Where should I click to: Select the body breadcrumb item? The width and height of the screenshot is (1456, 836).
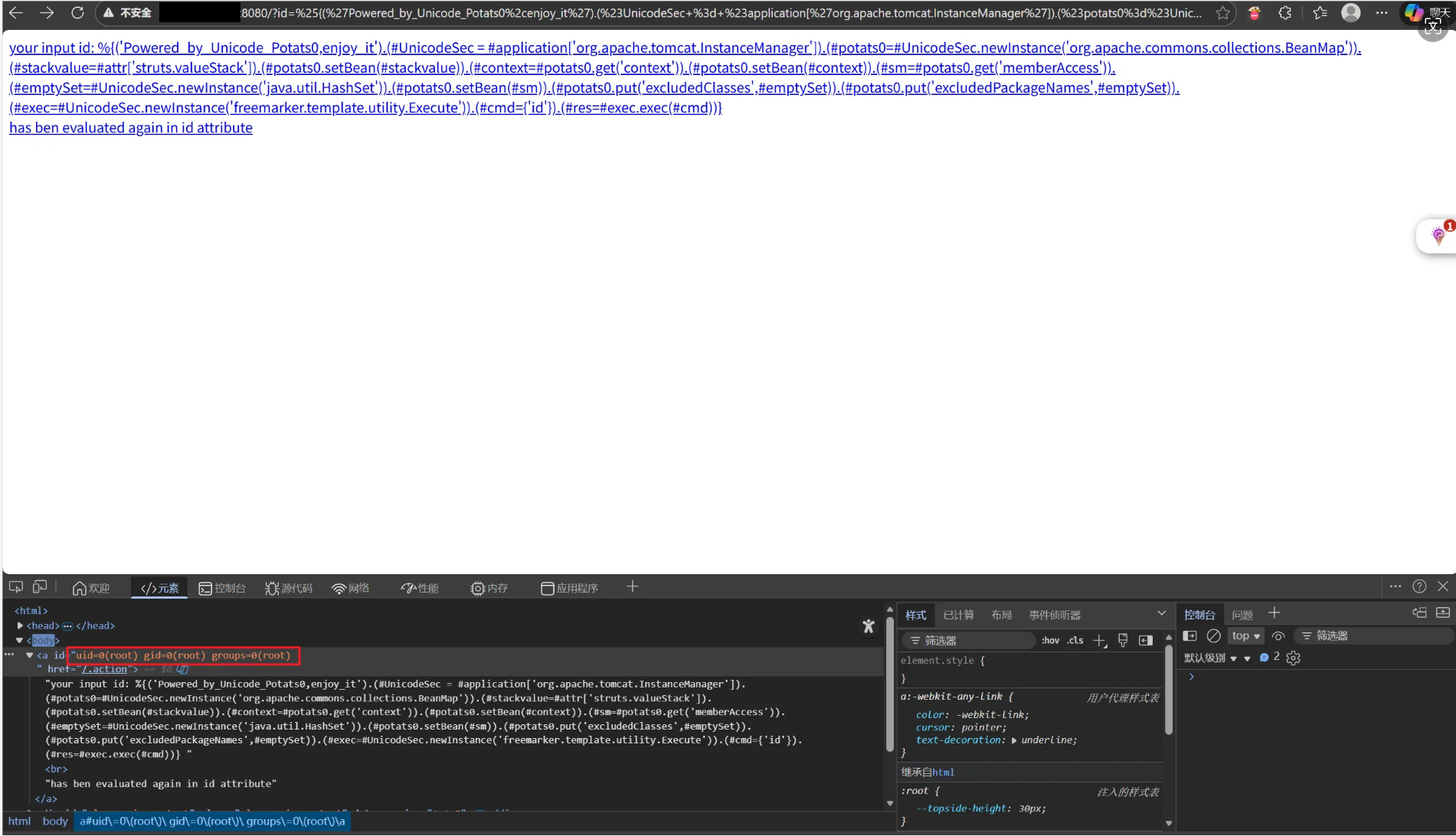point(55,821)
